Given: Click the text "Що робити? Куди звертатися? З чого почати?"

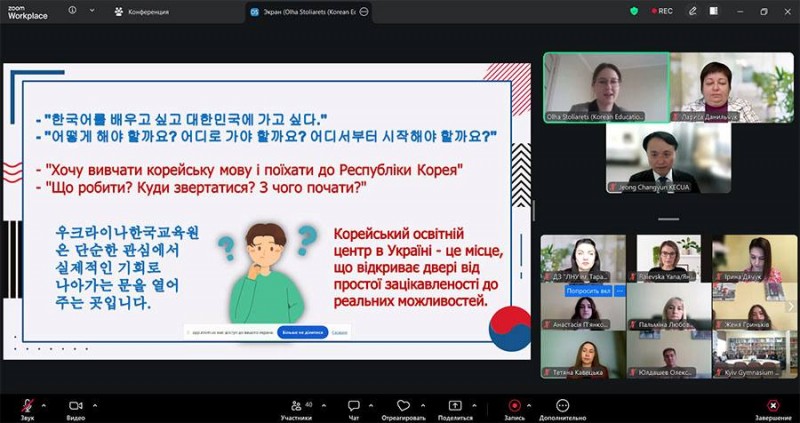Looking at the screenshot, I should 206,187.
